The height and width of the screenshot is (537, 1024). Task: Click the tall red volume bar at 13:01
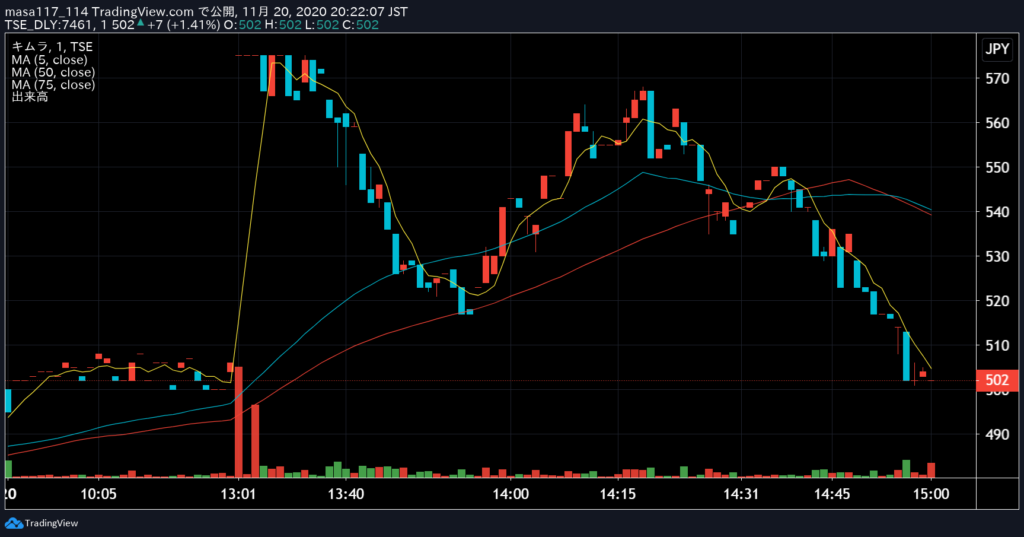coord(238,422)
